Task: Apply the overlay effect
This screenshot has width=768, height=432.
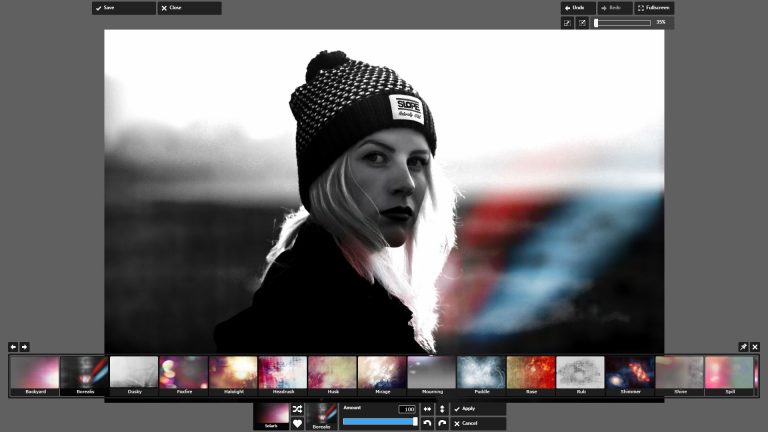Action: click(x=478, y=409)
